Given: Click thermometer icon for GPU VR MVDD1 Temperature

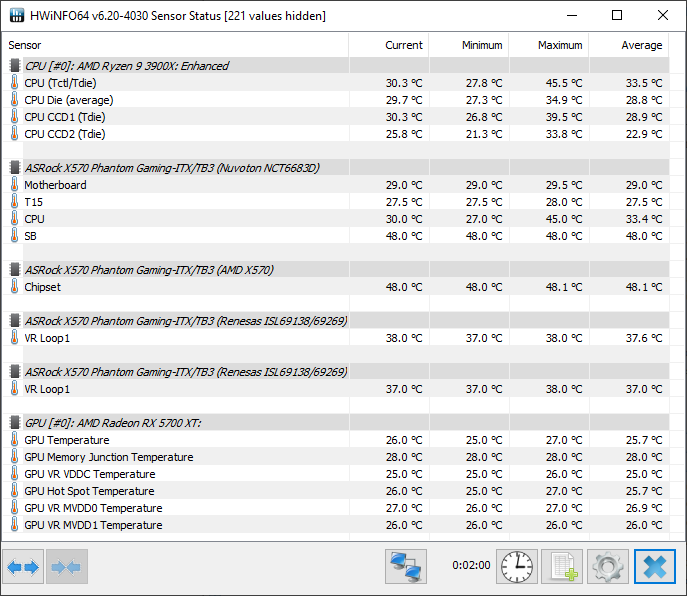Looking at the screenshot, I should pyautogui.click(x=14, y=525).
